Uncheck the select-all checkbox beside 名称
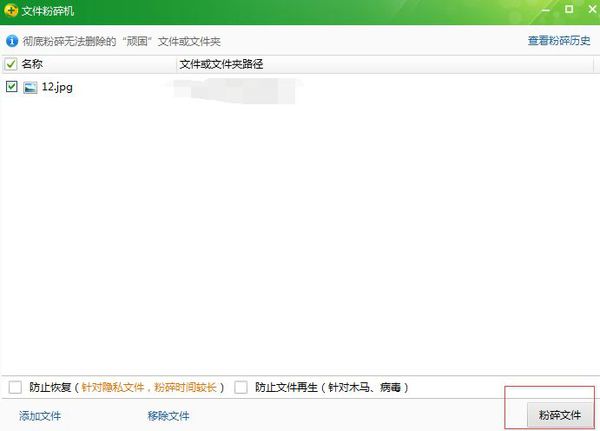This screenshot has height=431, width=600. point(11,64)
